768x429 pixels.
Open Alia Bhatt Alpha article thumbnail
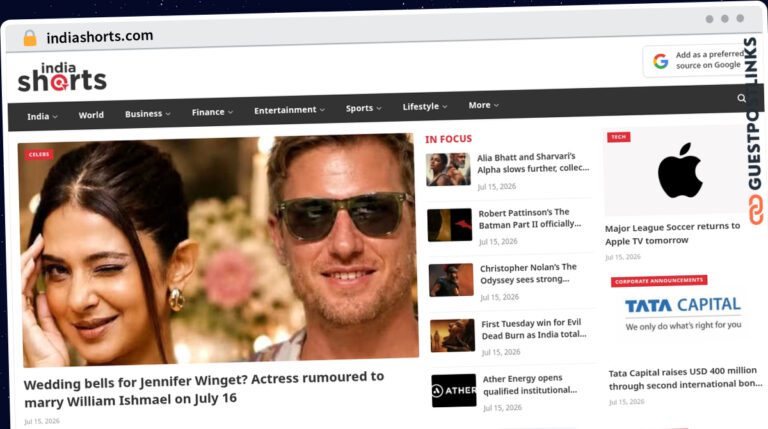[x=448, y=169]
